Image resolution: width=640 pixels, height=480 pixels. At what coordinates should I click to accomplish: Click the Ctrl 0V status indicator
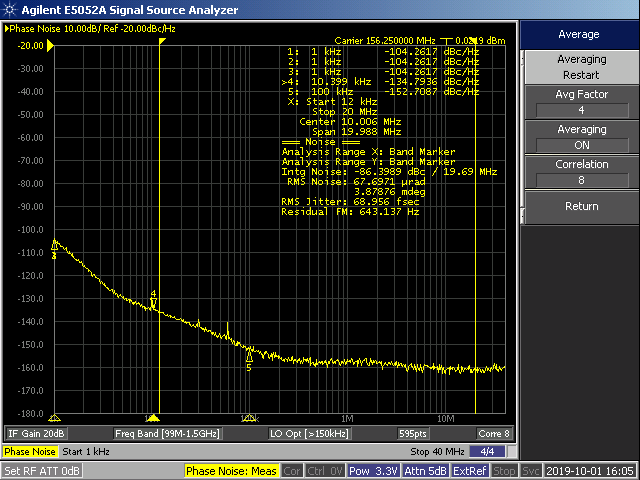pyautogui.click(x=325, y=471)
